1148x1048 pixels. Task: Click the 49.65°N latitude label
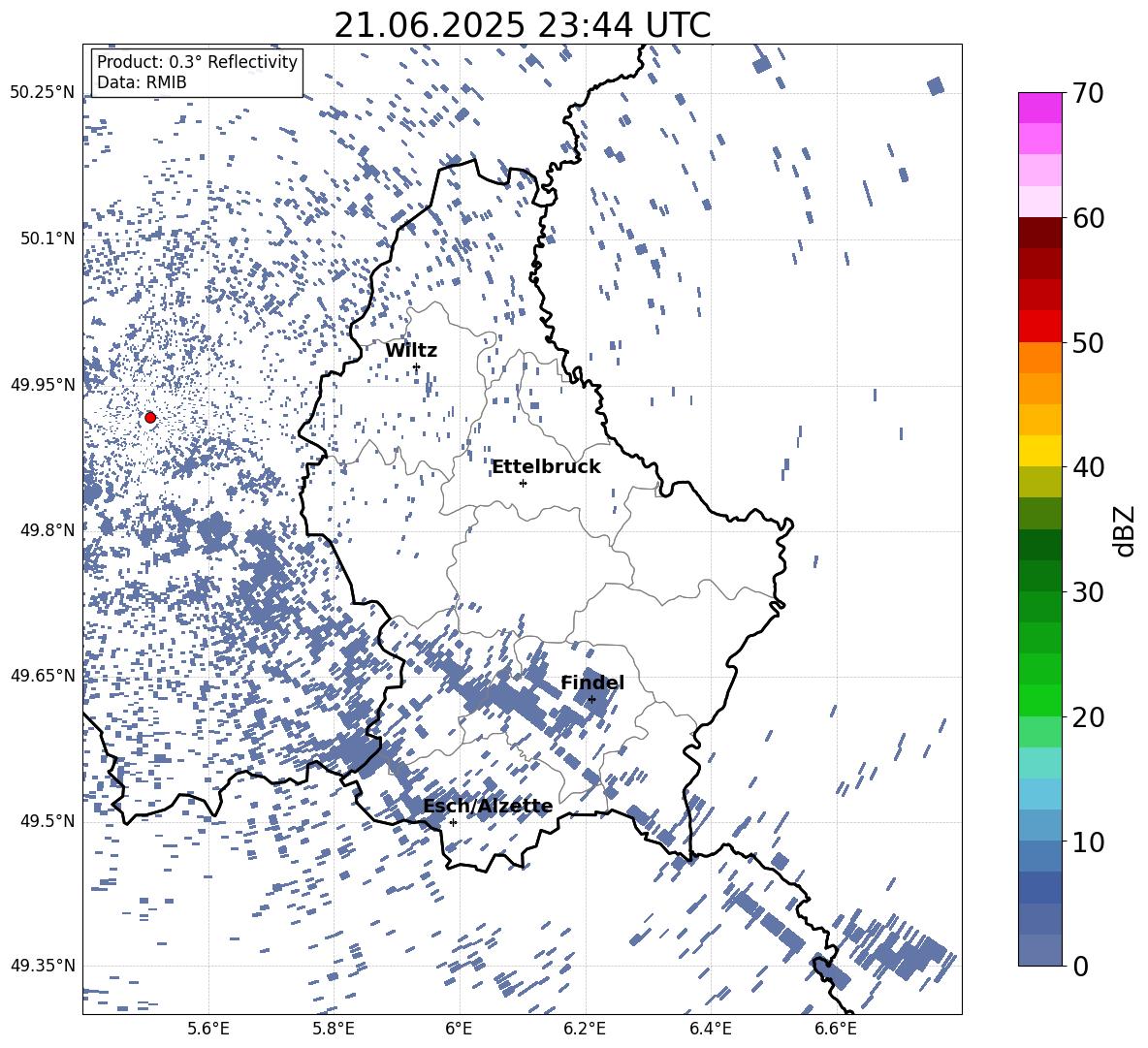pyautogui.click(x=44, y=676)
